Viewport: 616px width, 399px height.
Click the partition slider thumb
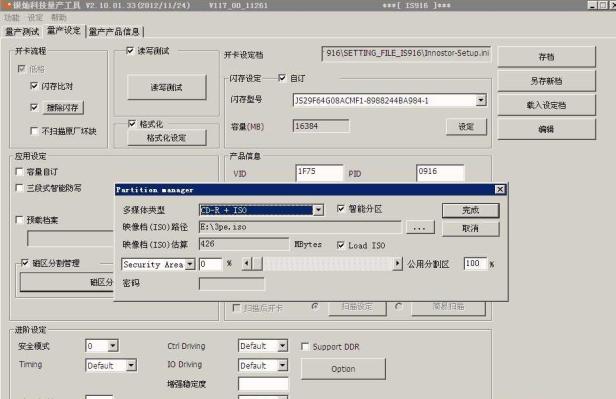257,263
